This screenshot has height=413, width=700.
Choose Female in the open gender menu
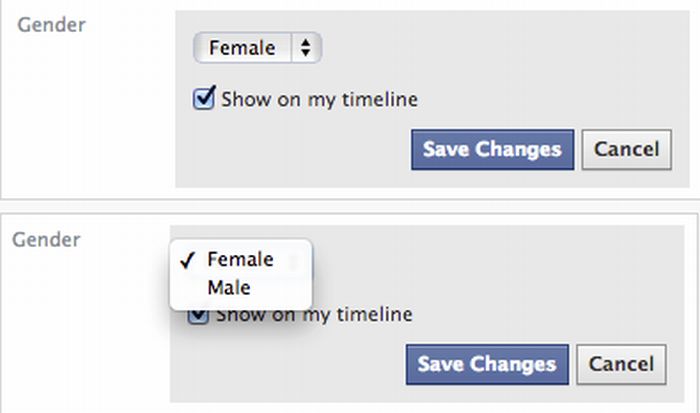point(240,259)
